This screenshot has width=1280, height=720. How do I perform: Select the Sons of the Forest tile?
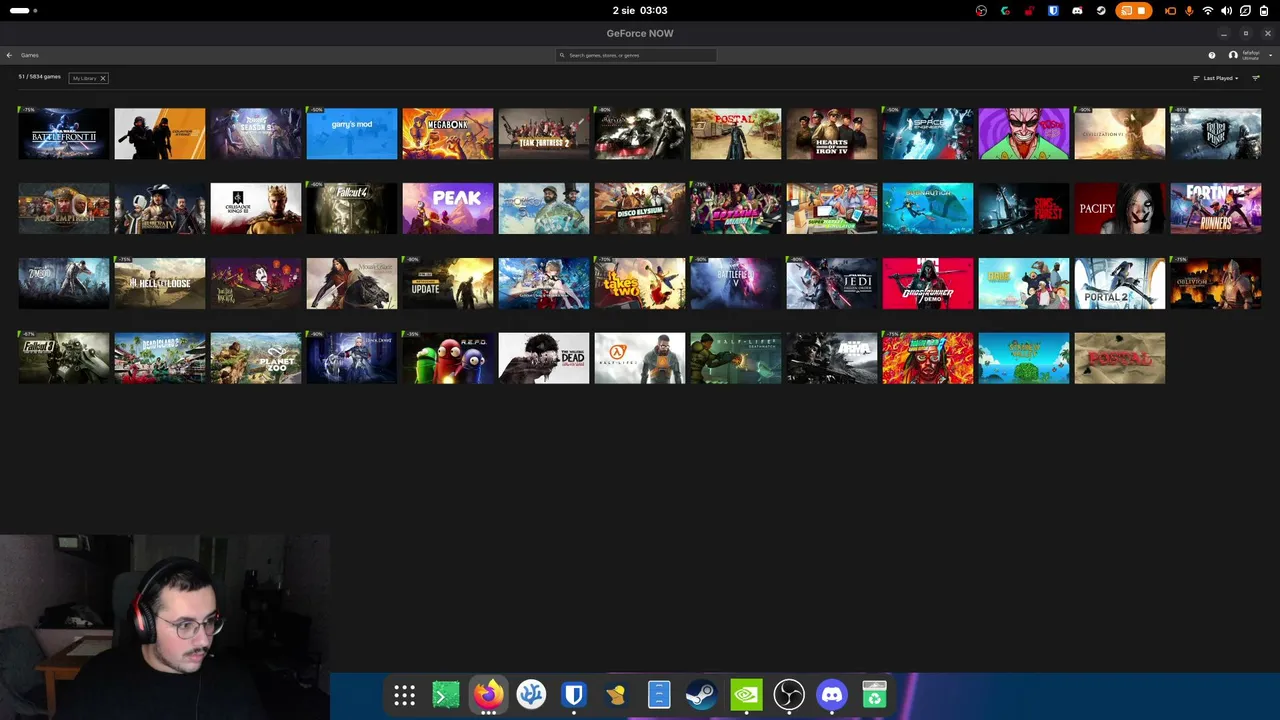tap(1024, 209)
